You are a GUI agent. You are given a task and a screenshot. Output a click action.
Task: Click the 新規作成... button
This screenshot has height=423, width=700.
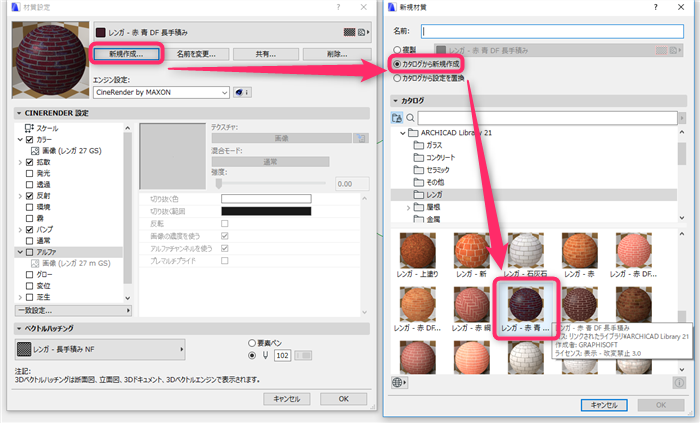[126, 54]
